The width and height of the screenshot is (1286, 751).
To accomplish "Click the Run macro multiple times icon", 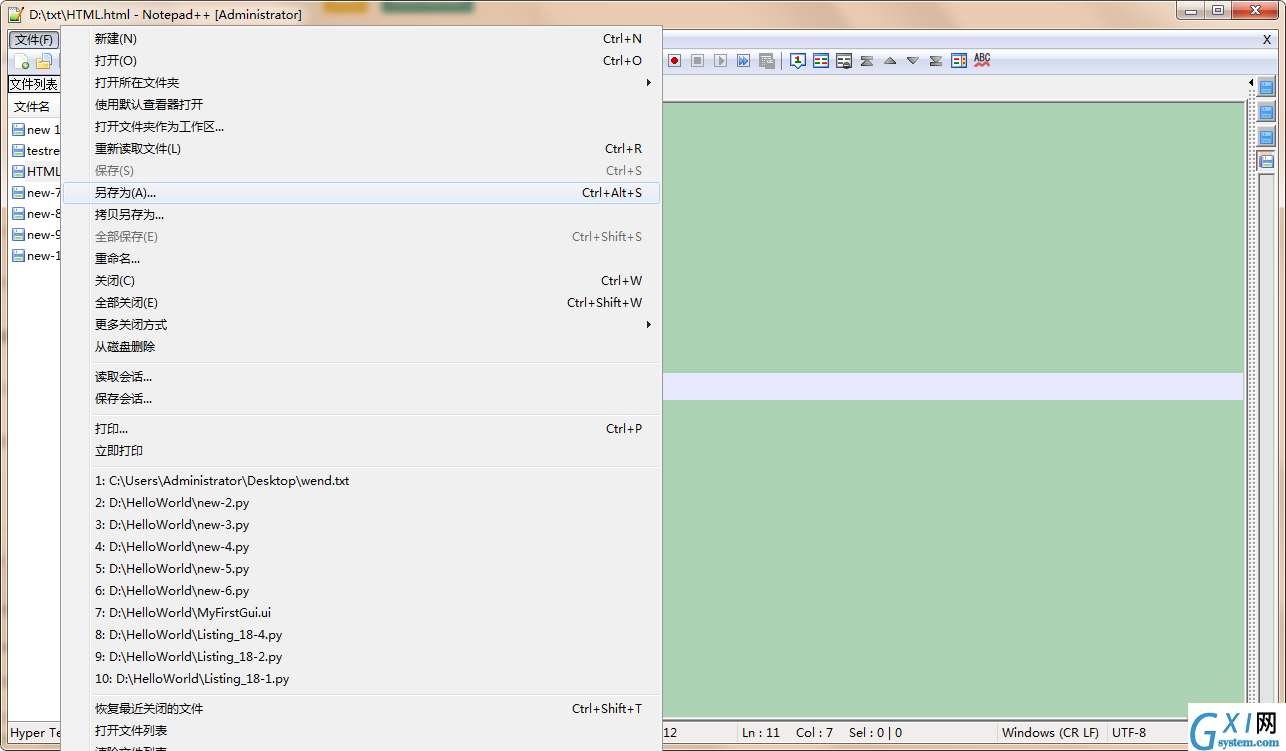I will pyautogui.click(x=744, y=61).
